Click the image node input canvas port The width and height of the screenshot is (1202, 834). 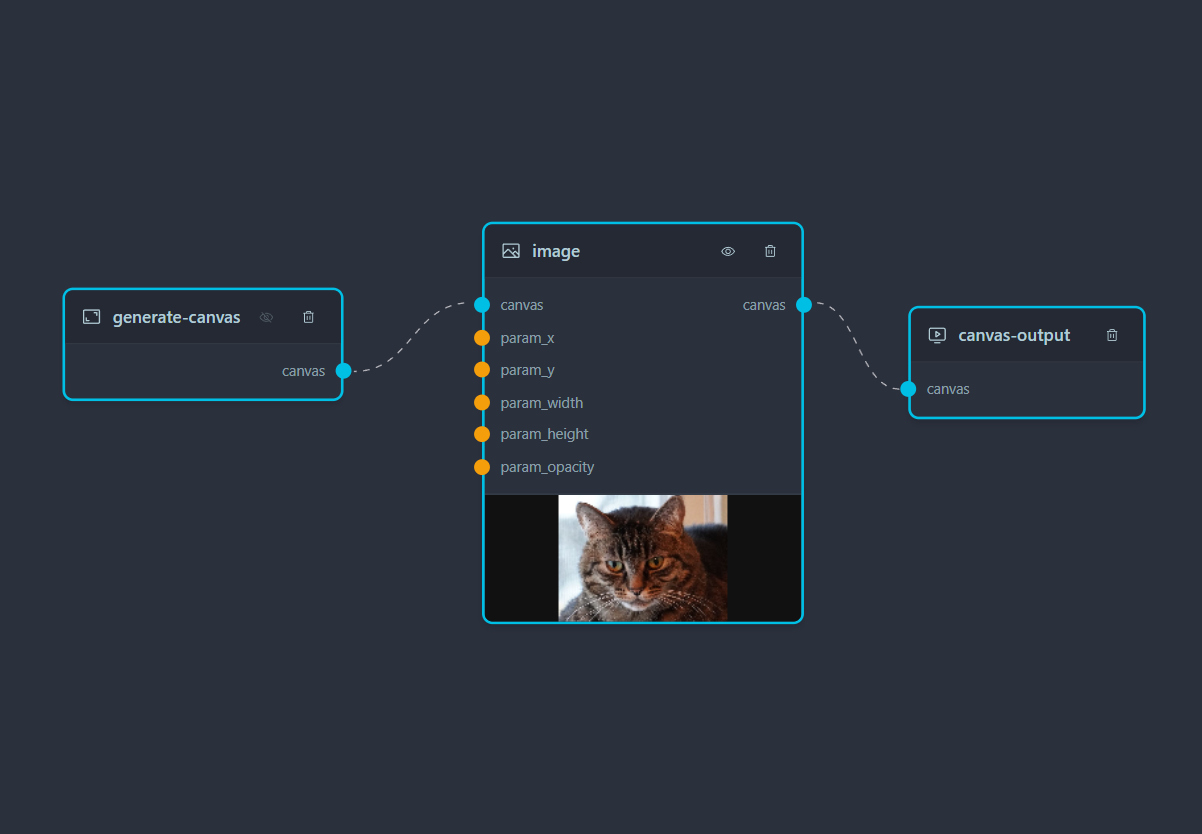(482, 305)
